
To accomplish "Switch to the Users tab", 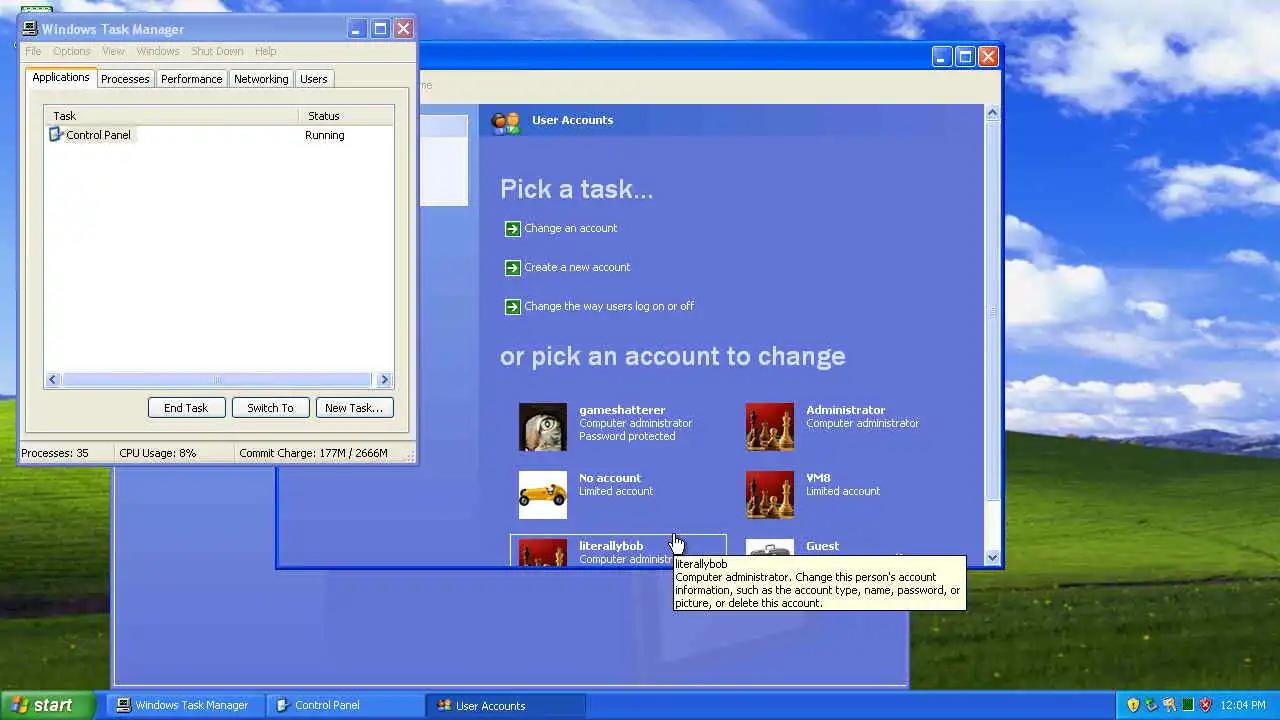I will tap(314, 79).
